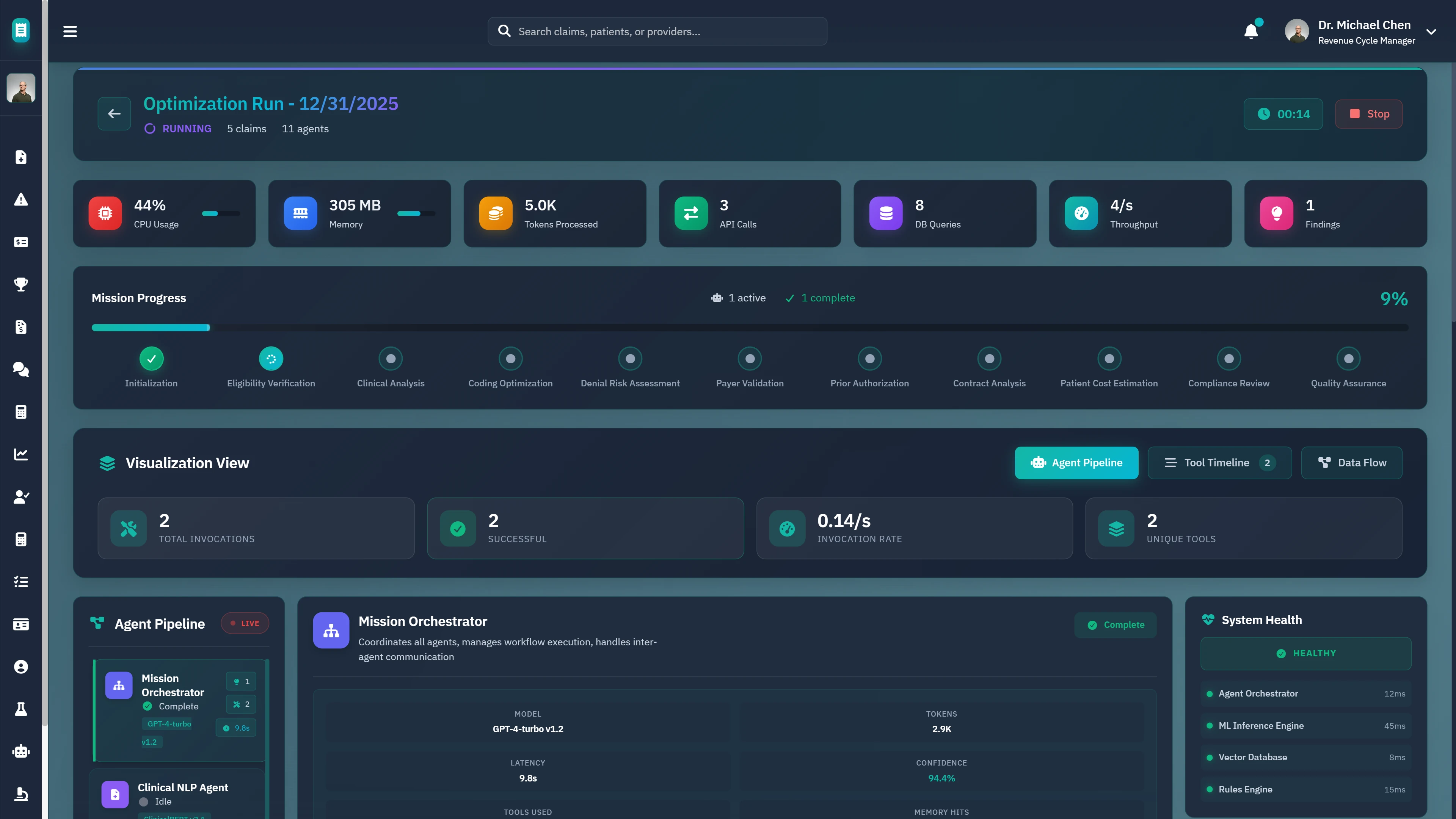Click the search claims input field
The width and height of the screenshot is (1456, 819).
point(657,31)
